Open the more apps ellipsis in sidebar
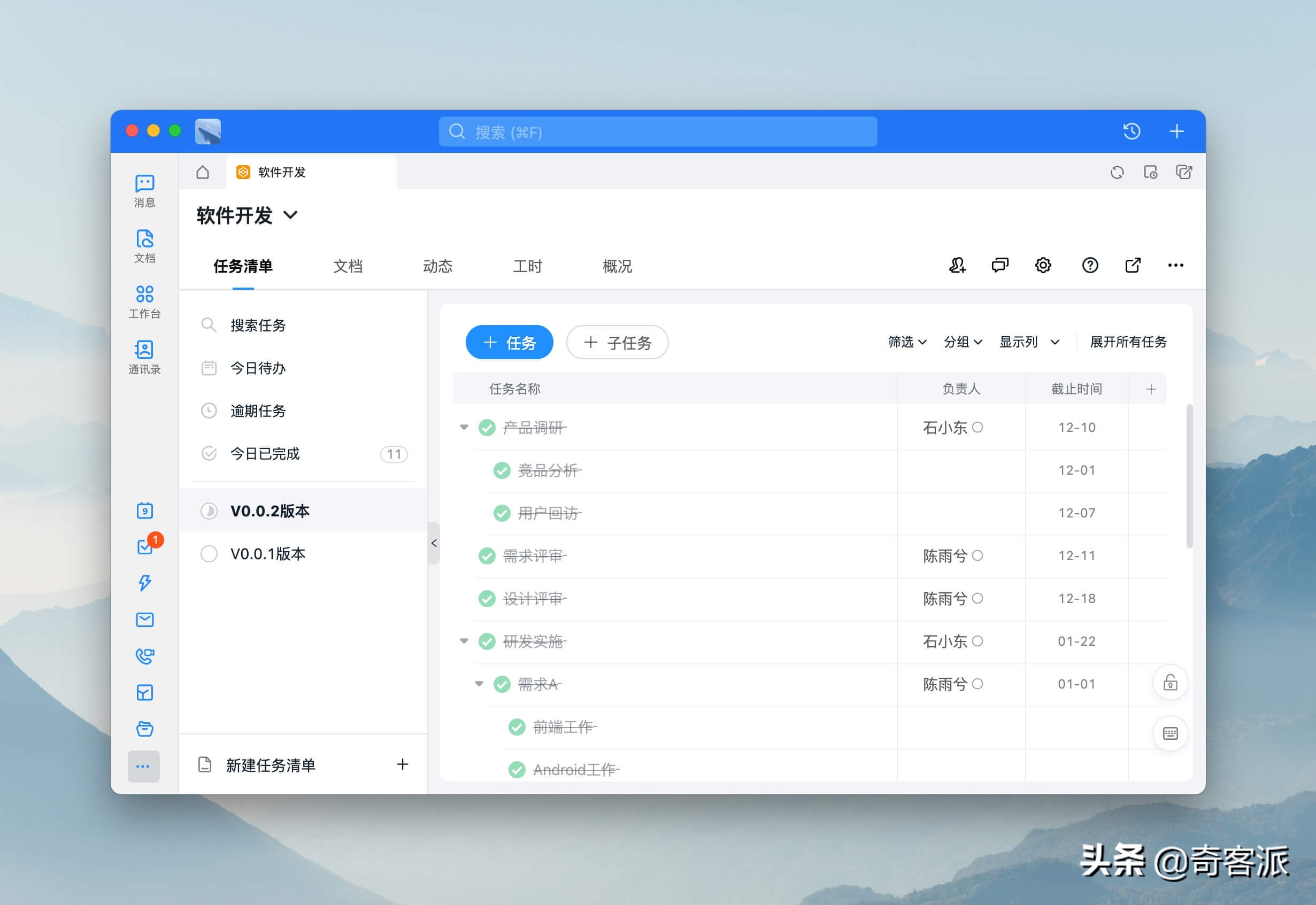1316x905 pixels. (x=143, y=767)
